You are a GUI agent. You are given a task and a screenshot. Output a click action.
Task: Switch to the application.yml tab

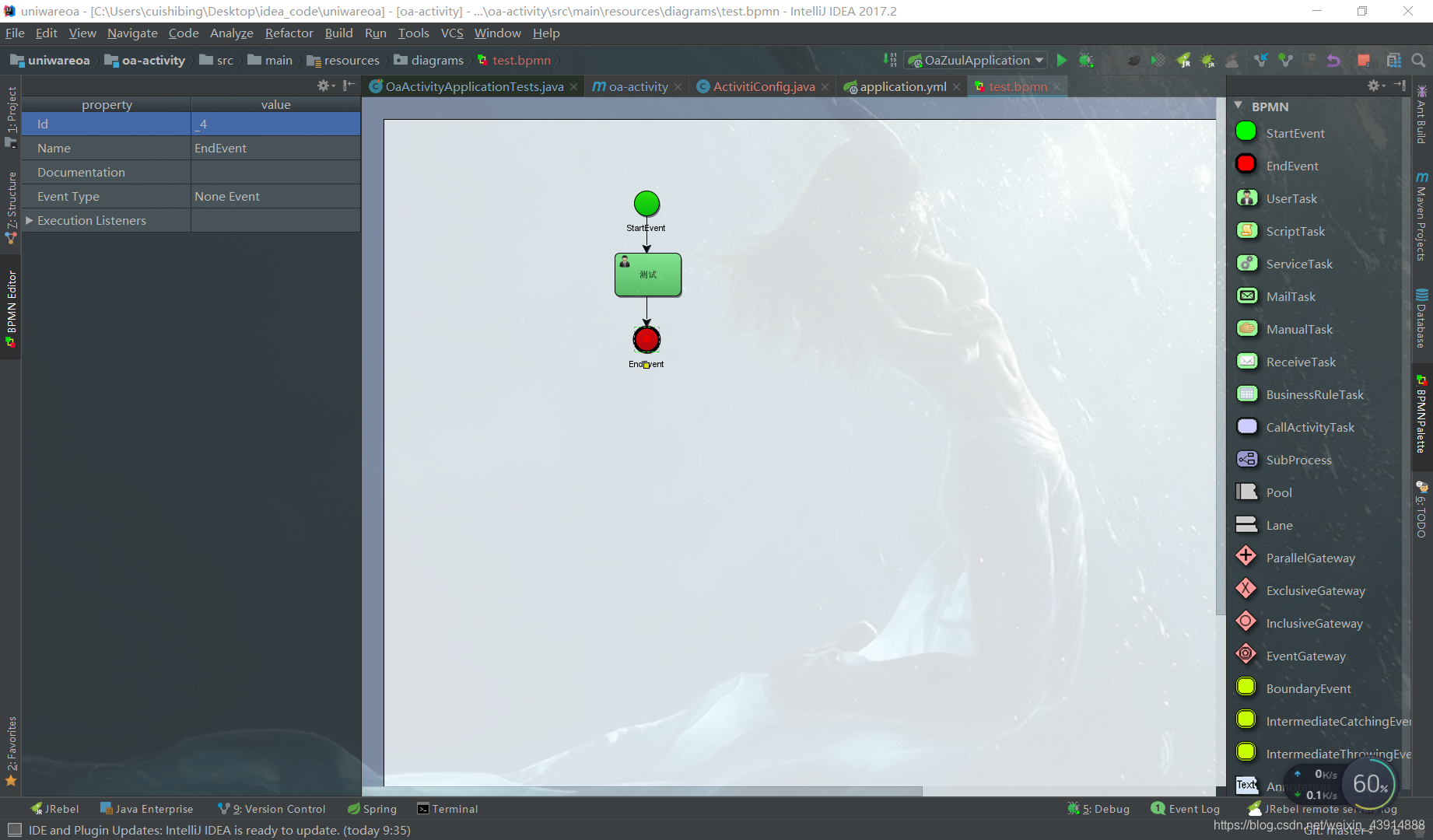click(902, 86)
